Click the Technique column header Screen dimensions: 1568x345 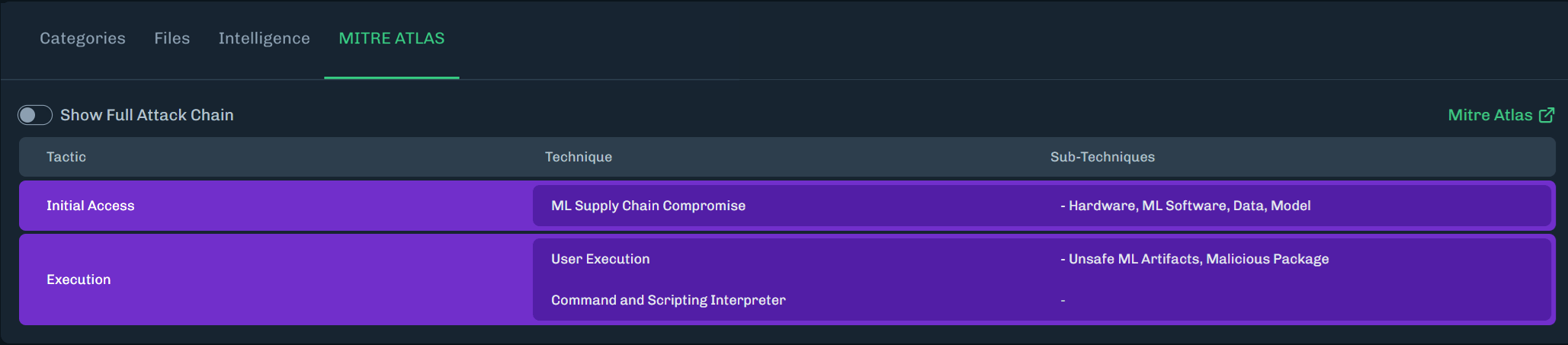point(579,157)
